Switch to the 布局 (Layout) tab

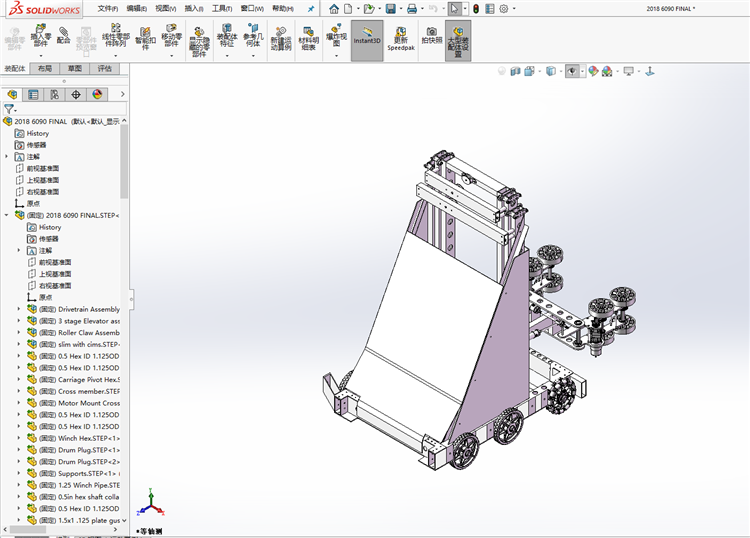pyautogui.click(x=45, y=68)
